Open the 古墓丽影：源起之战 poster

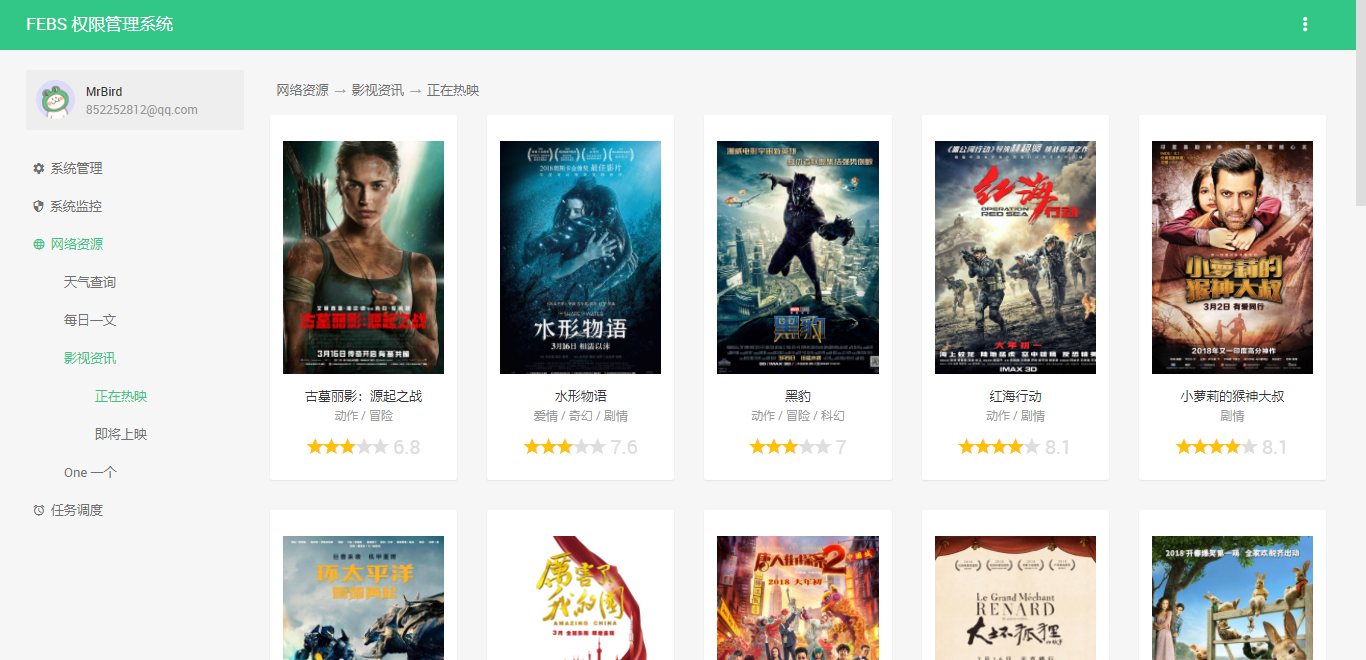(x=364, y=257)
